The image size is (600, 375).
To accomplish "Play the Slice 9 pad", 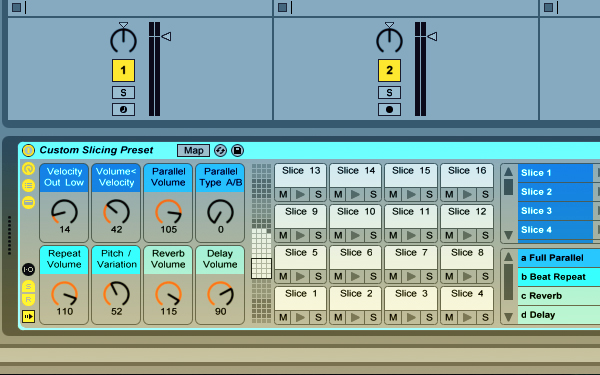I will pyautogui.click(x=300, y=235).
